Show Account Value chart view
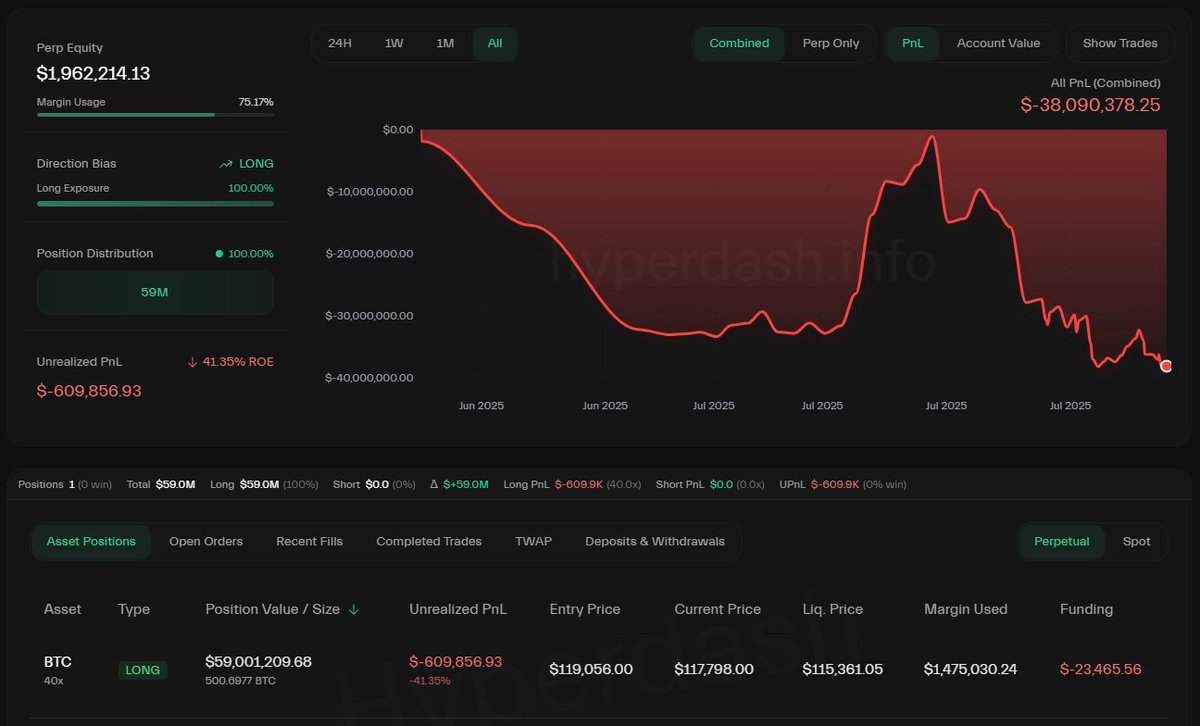The width and height of the screenshot is (1200, 726). tap(998, 43)
